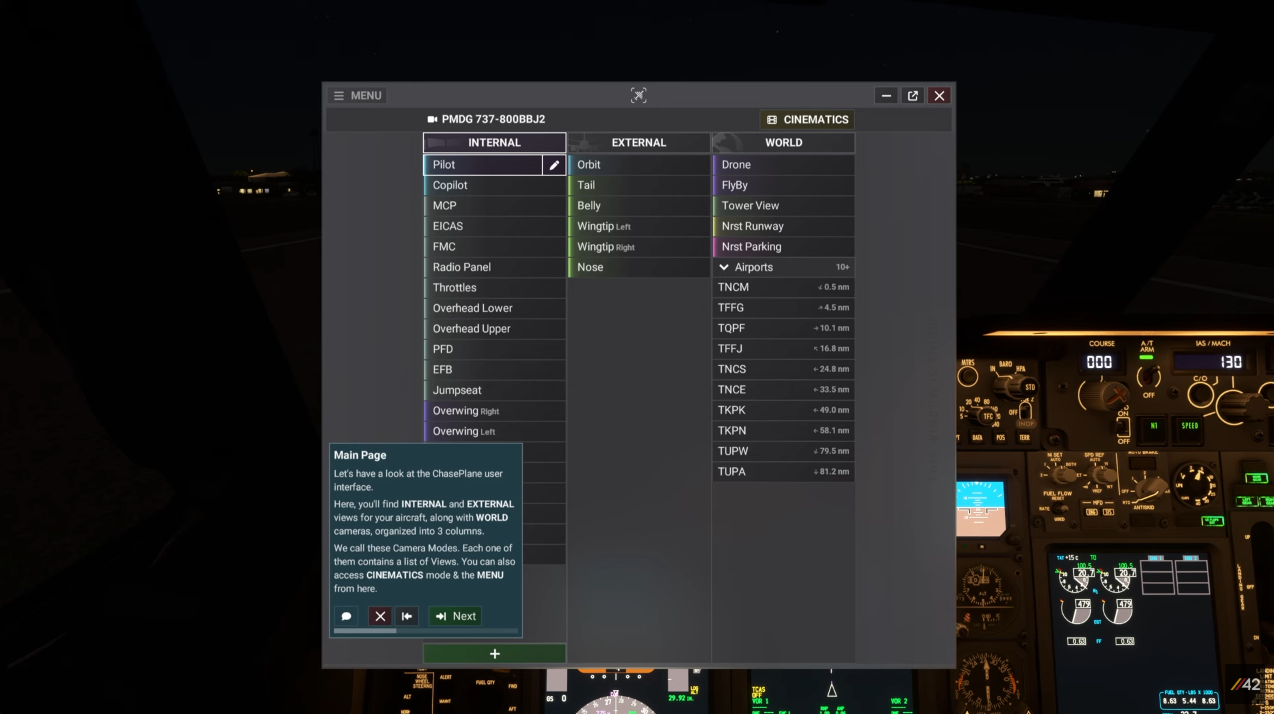The width and height of the screenshot is (1274, 714).
Task: Select the Overhead Upper view
Action: (495, 329)
